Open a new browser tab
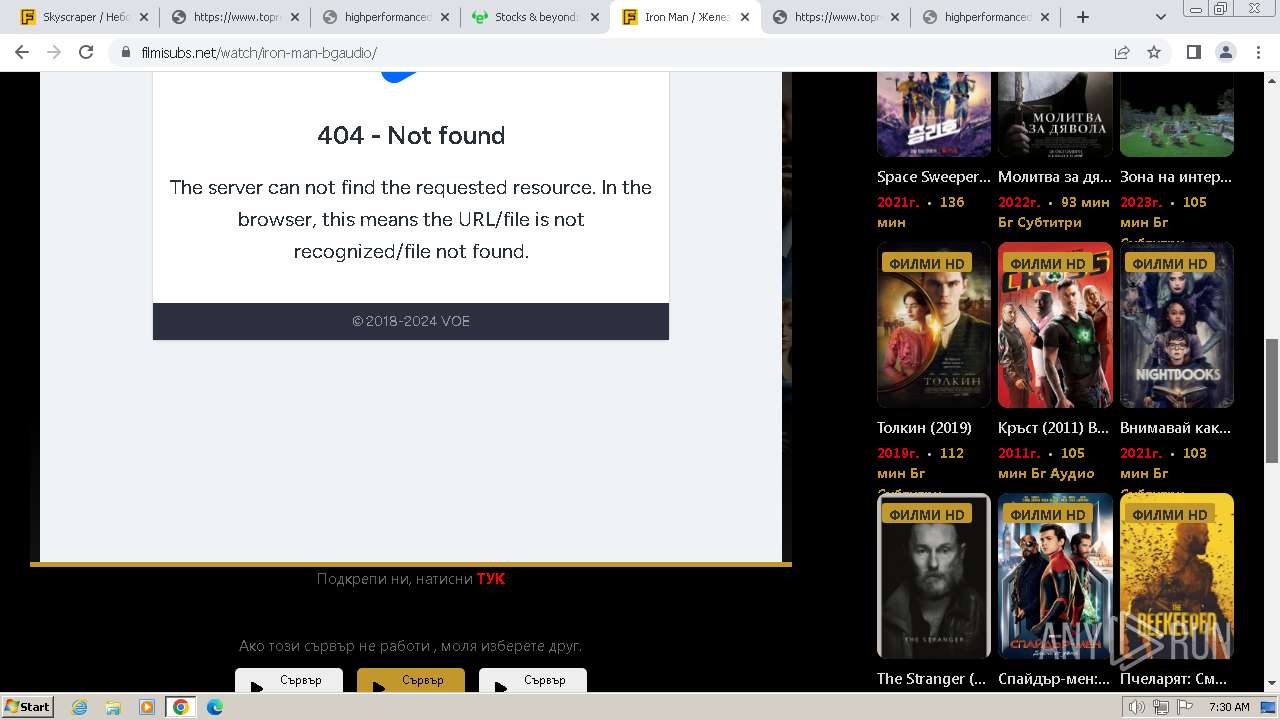The image size is (1280, 720). (1082, 17)
